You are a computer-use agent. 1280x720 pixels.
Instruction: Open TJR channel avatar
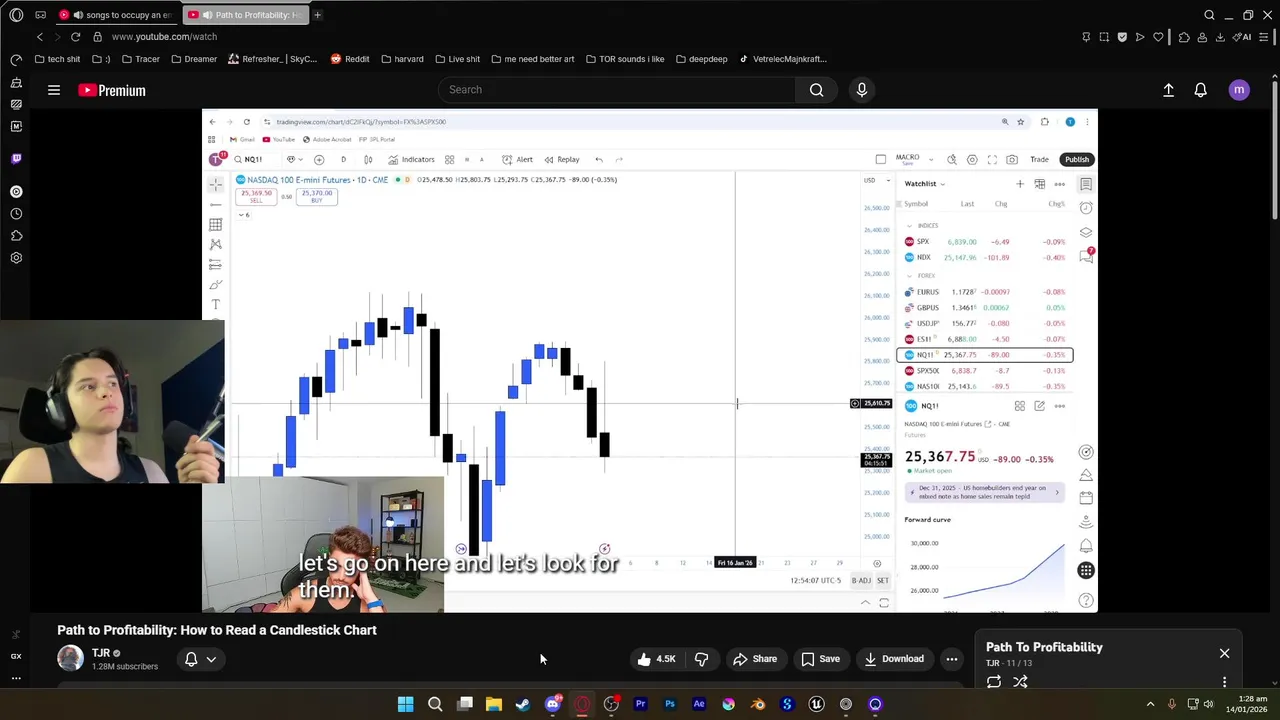[x=70, y=658]
